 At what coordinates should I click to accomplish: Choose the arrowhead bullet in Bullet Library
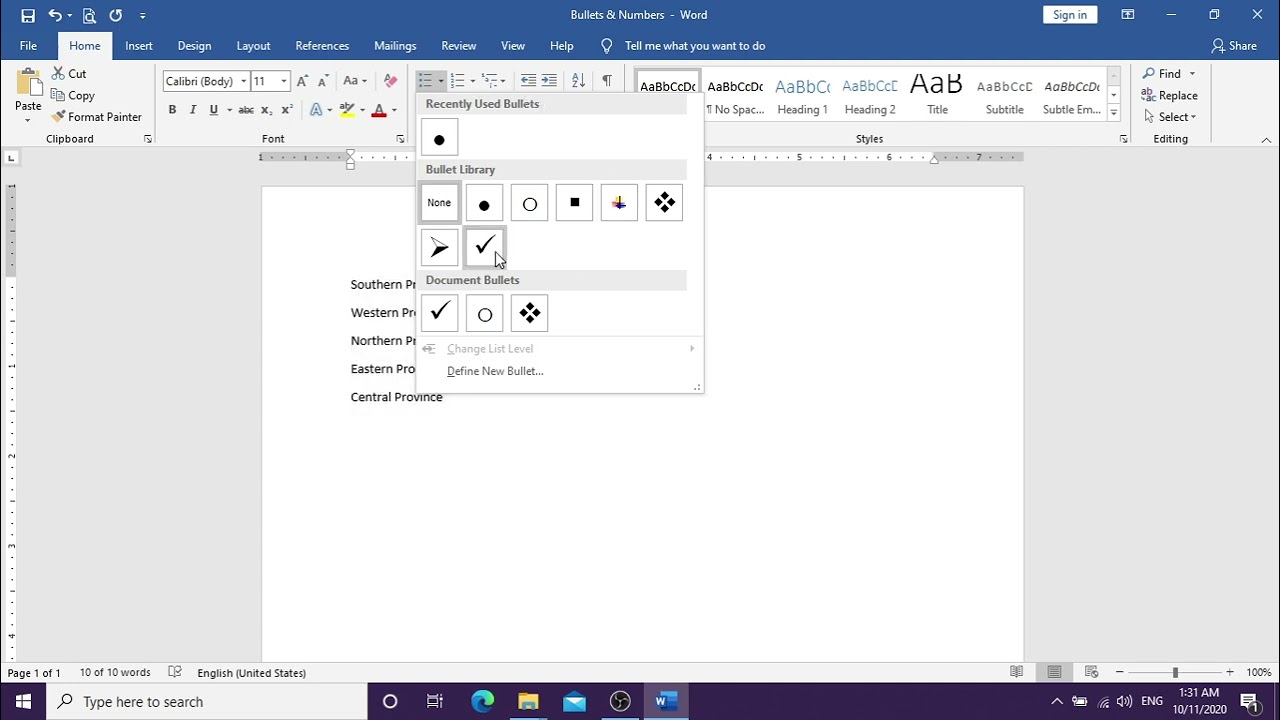440,247
